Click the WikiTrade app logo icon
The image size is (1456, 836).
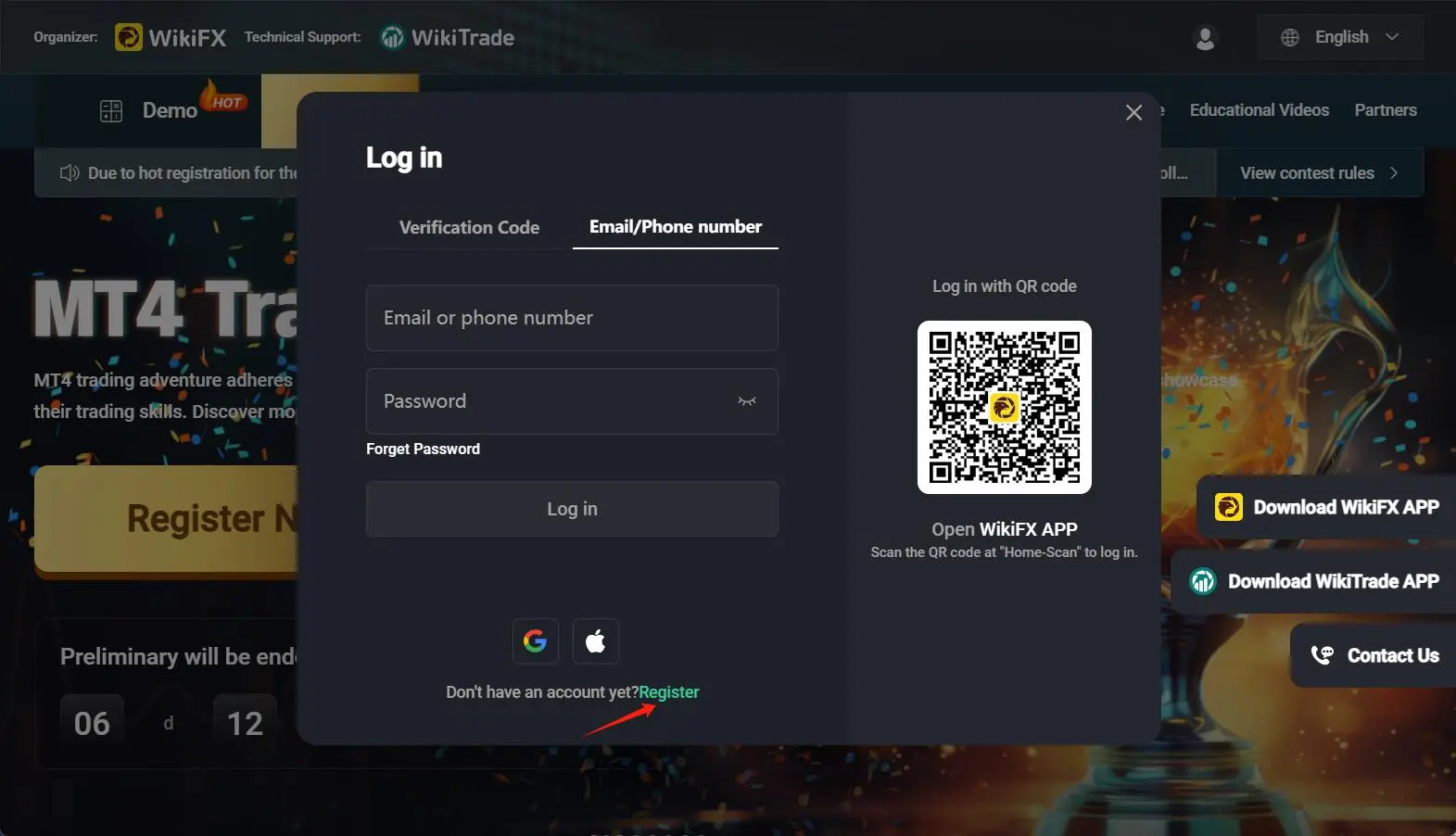point(1203,581)
